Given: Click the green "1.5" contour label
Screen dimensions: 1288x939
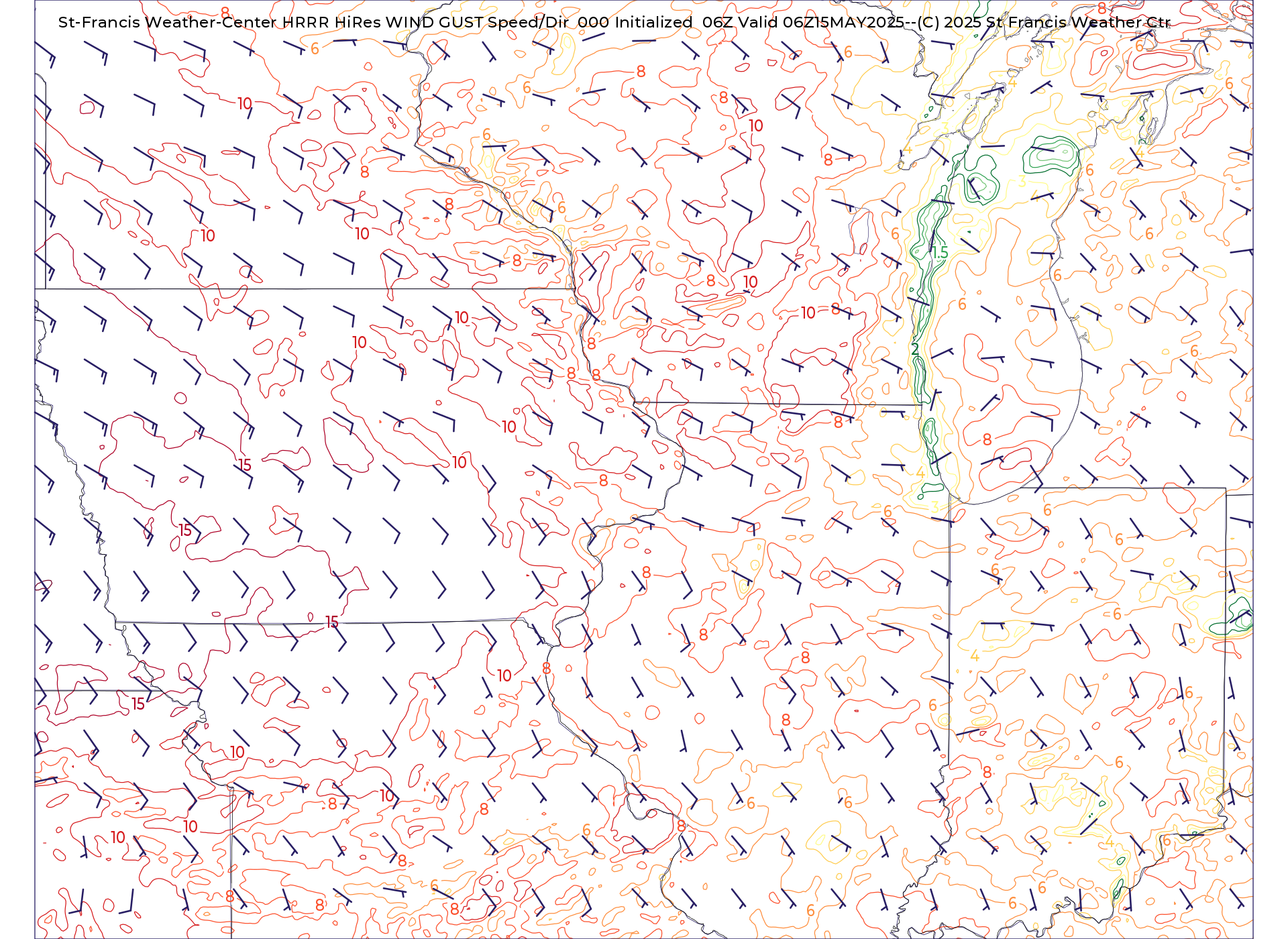Looking at the screenshot, I should (x=940, y=253).
